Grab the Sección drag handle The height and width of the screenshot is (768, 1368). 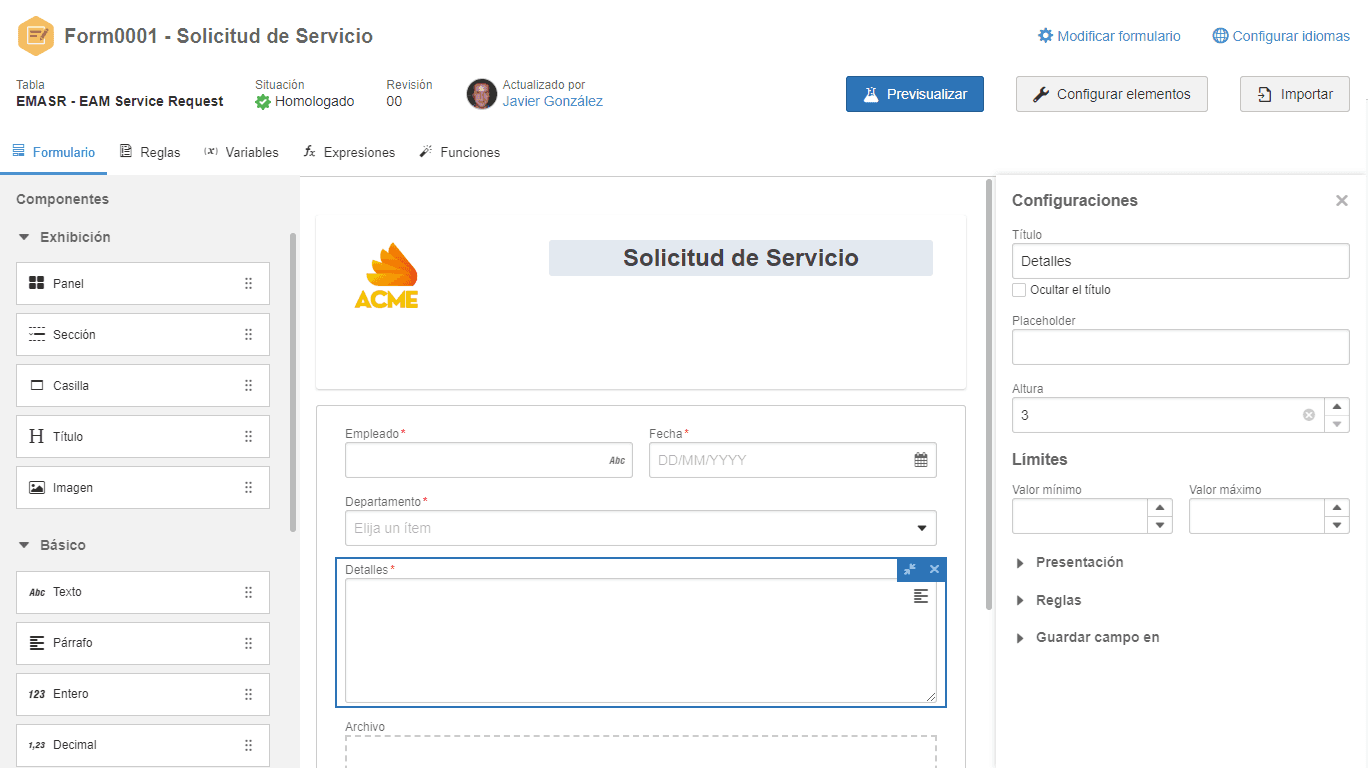(248, 334)
